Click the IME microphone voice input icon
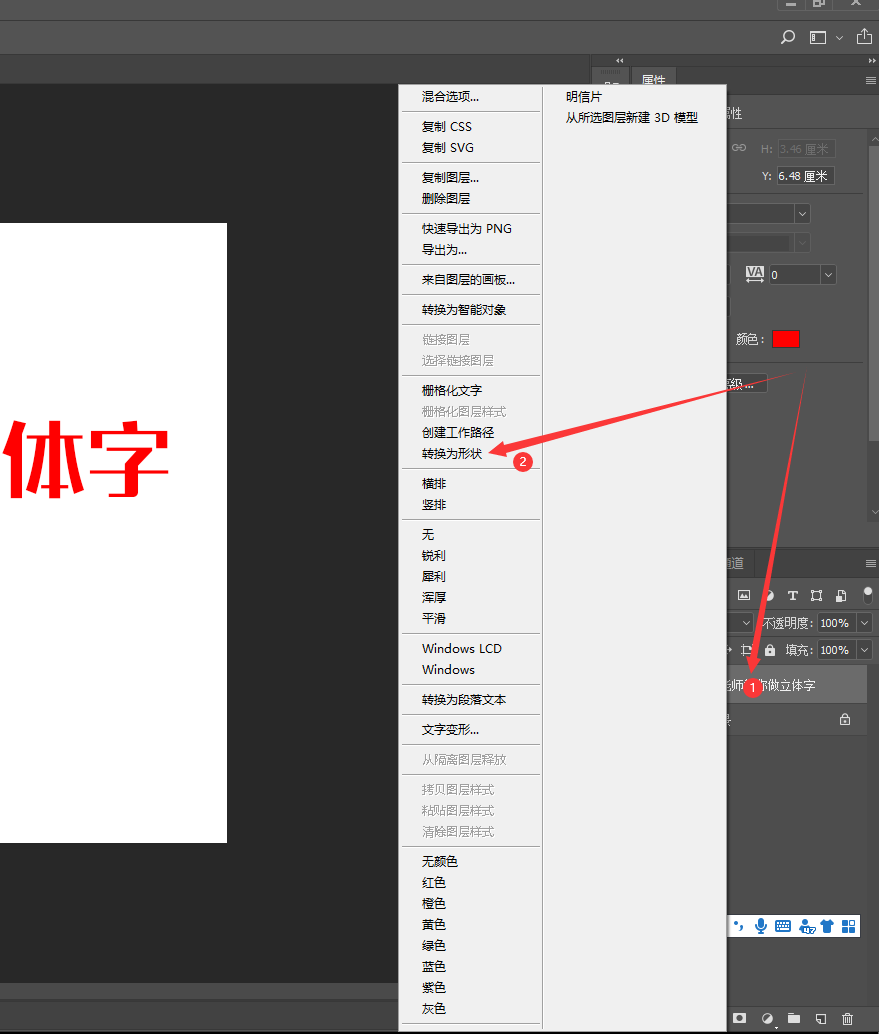The image size is (879, 1034). click(x=761, y=926)
